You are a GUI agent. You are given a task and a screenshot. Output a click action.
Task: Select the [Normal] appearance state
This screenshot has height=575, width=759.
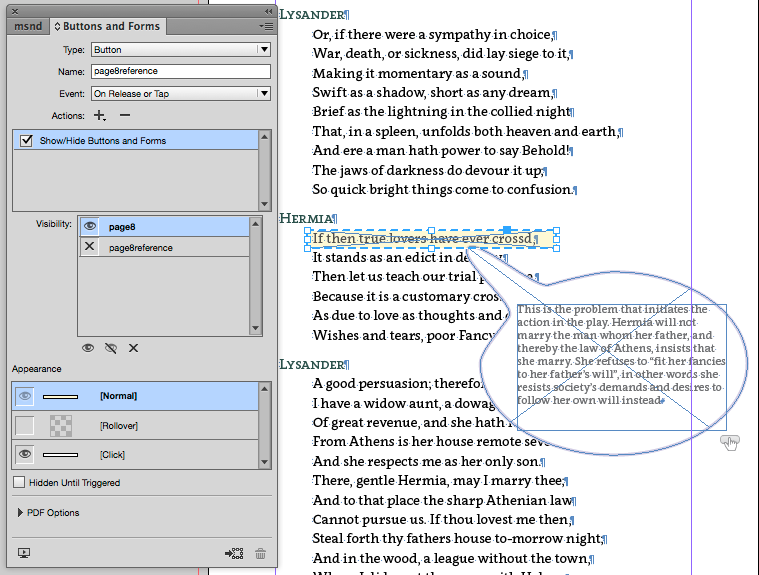click(x=136, y=396)
